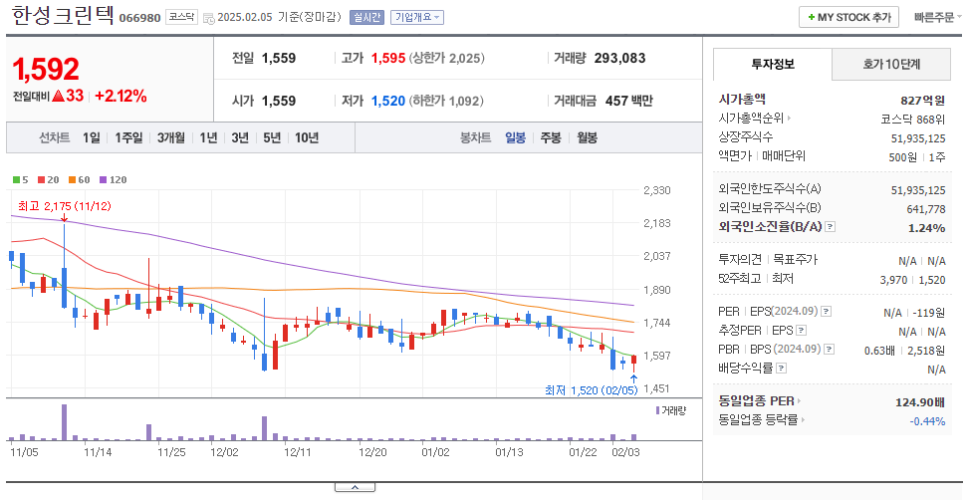Click the 코스닥 market badge
The width and height of the screenshot is (966, 500).
point(182,17)
